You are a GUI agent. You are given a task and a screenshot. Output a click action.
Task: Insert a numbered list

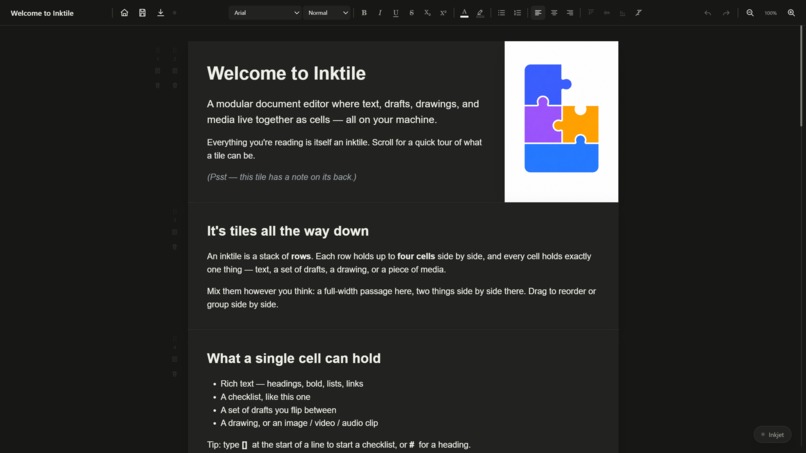pos(517,13)
